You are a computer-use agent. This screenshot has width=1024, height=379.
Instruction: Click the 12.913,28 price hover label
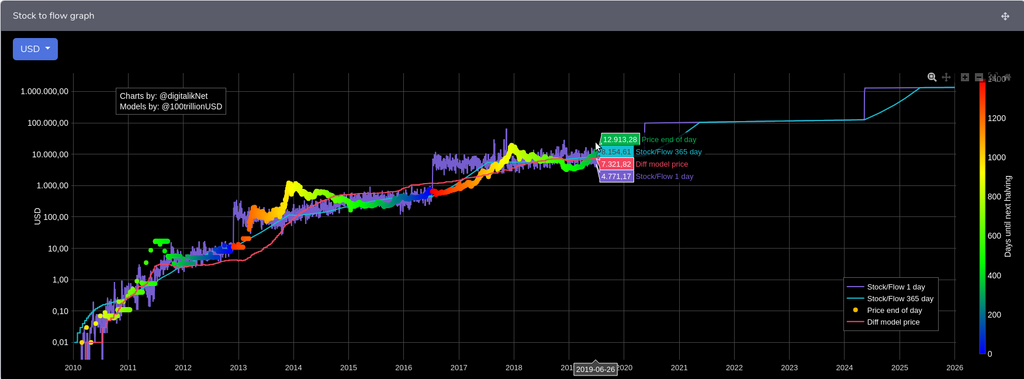click(619, 139)
